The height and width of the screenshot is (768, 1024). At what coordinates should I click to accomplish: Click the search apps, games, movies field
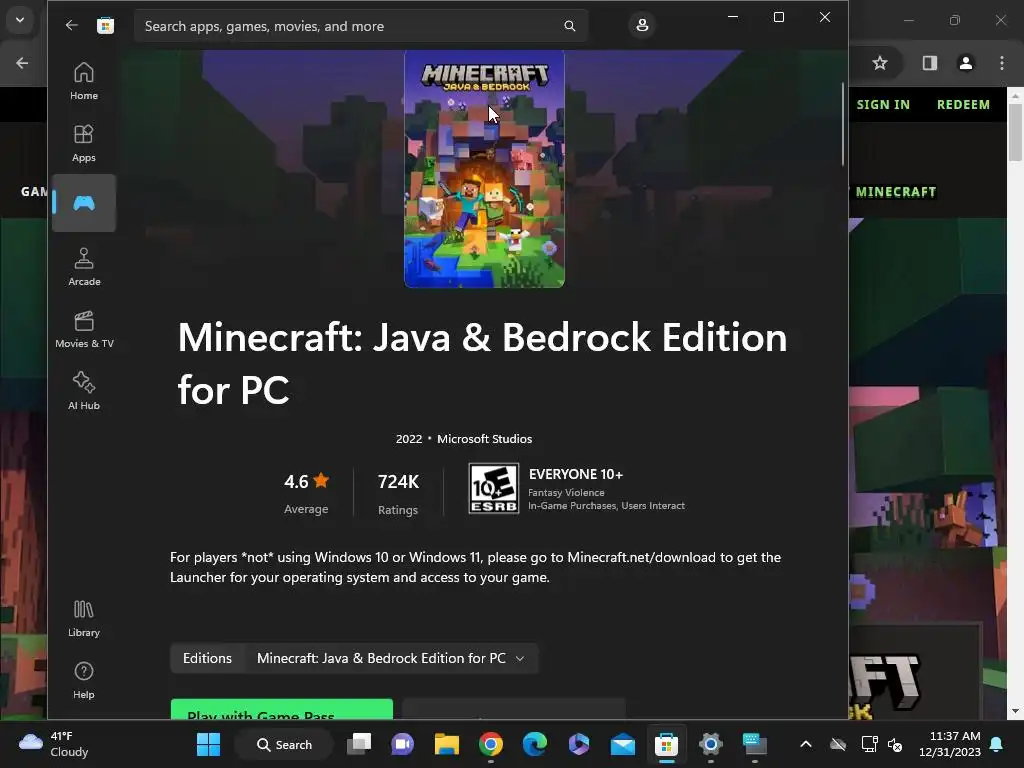point(360,26)
